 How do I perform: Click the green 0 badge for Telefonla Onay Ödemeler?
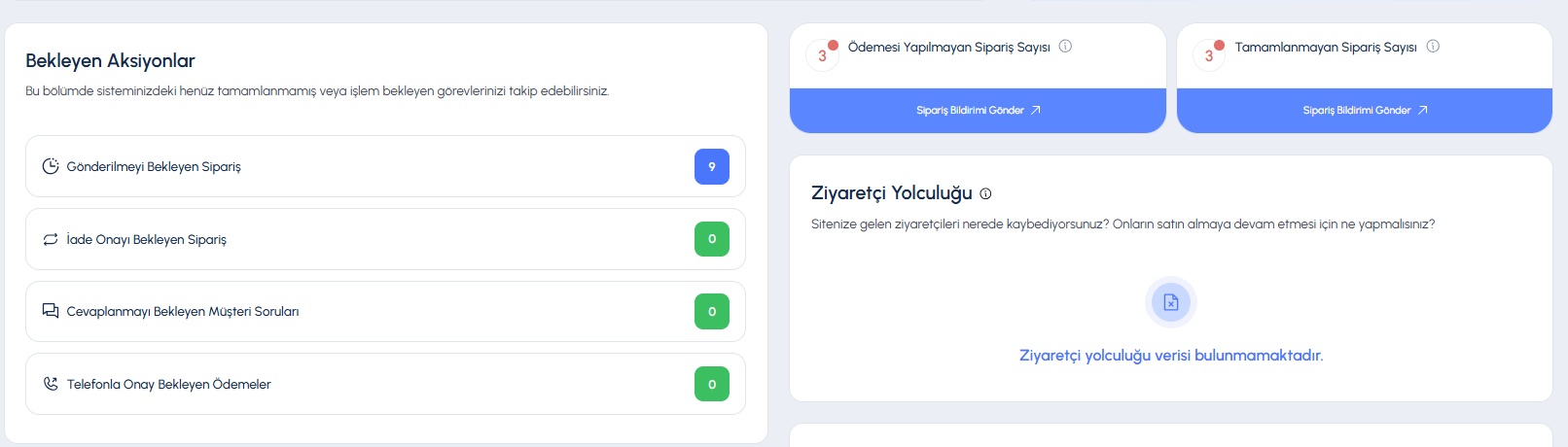point(712,384)
